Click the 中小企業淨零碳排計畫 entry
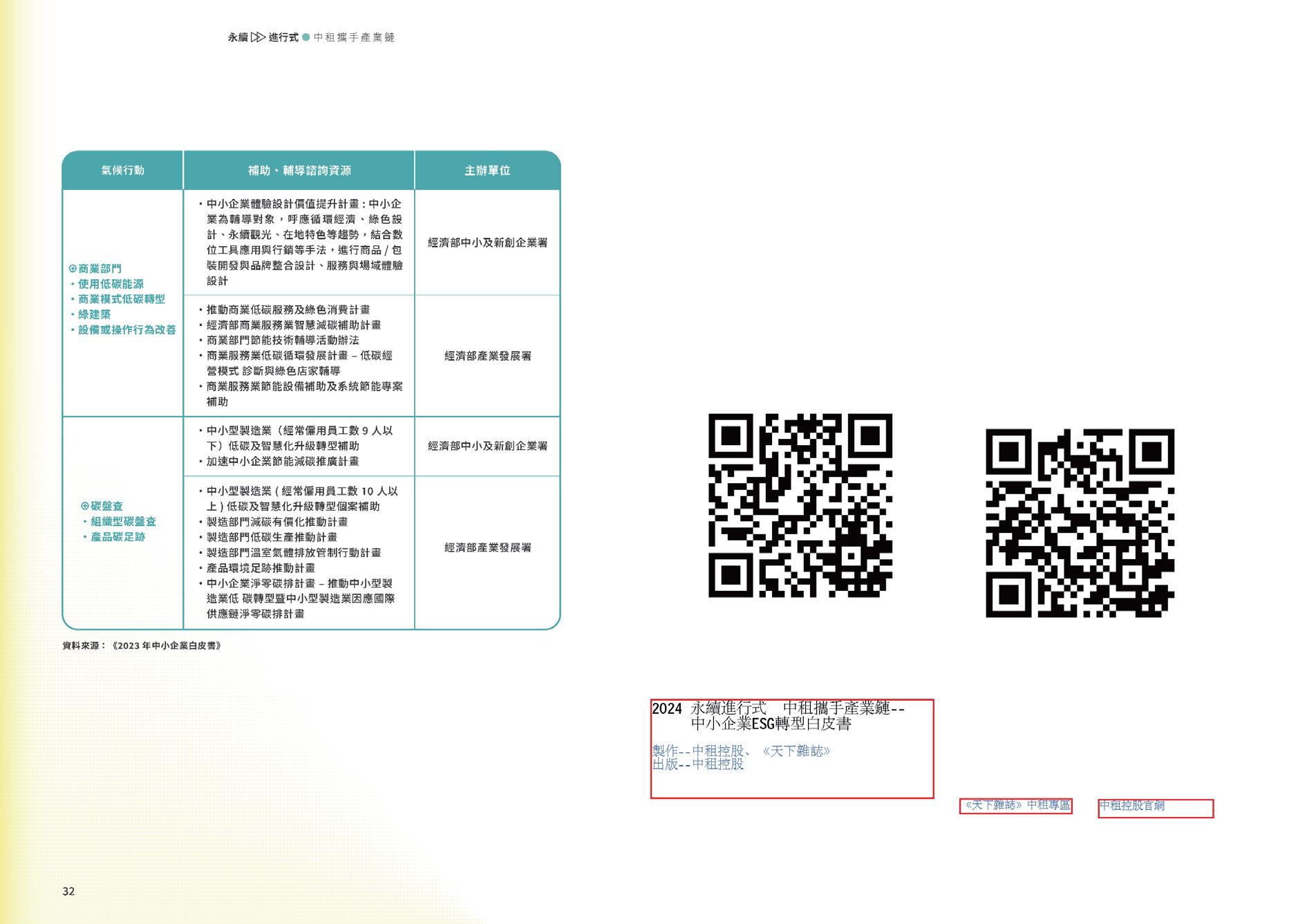The height and width of the screenshot is (924, 1307). (297, 598)
